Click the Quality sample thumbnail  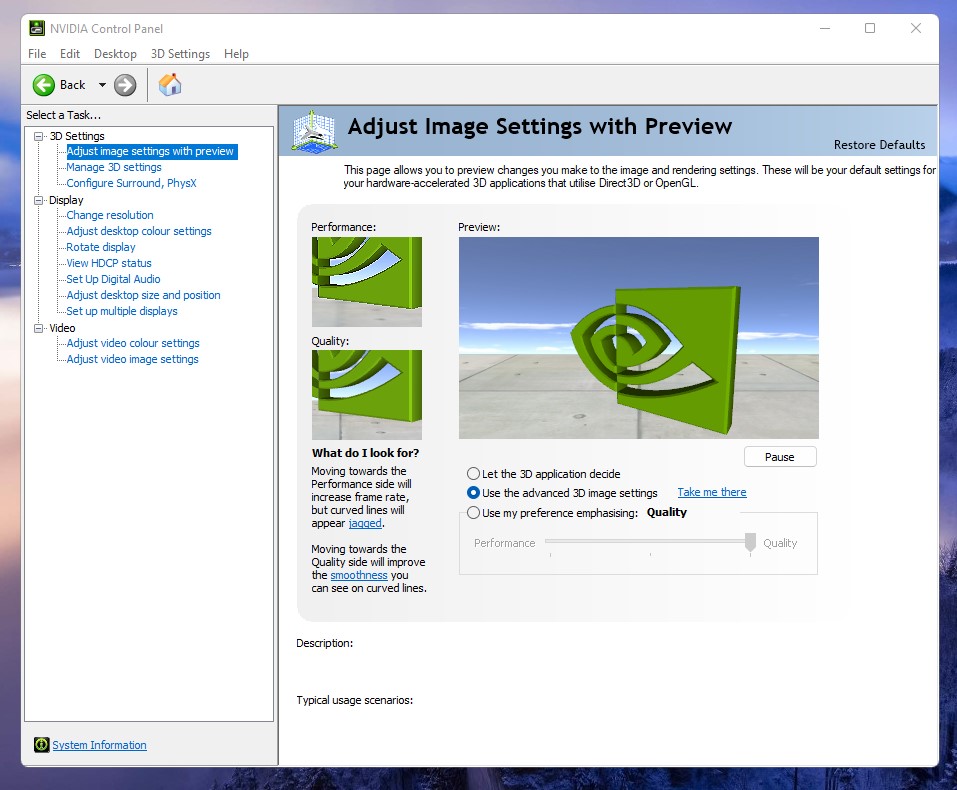[x=367, y=394]
